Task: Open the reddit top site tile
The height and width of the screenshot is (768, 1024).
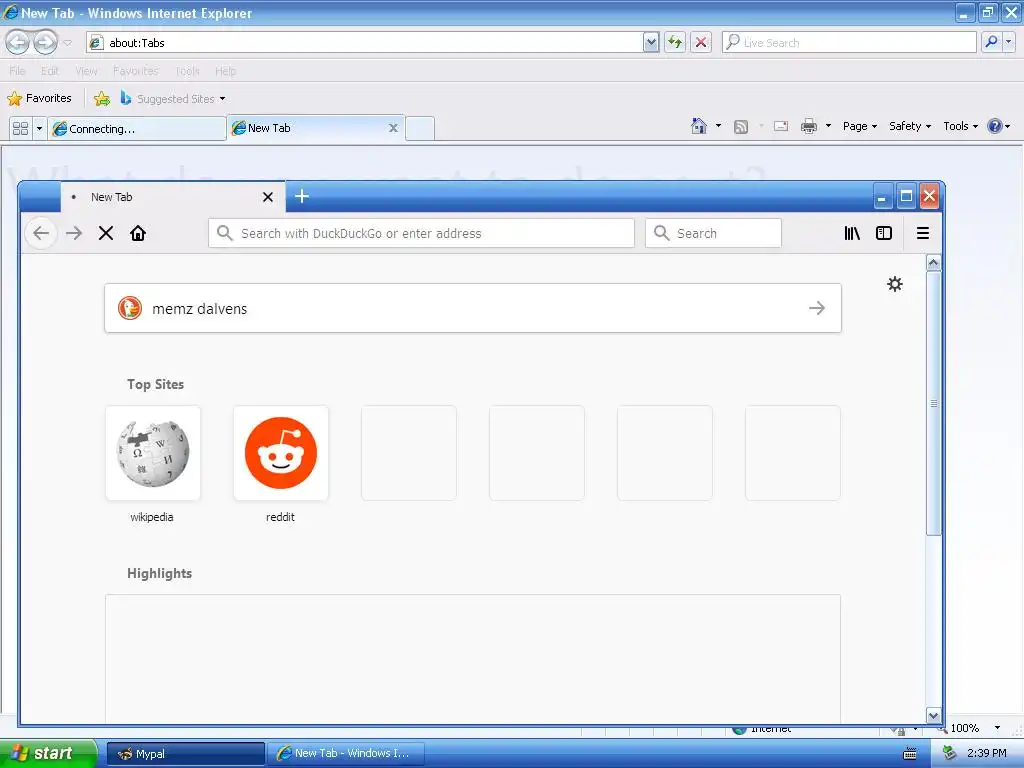Action: (281, 453)
